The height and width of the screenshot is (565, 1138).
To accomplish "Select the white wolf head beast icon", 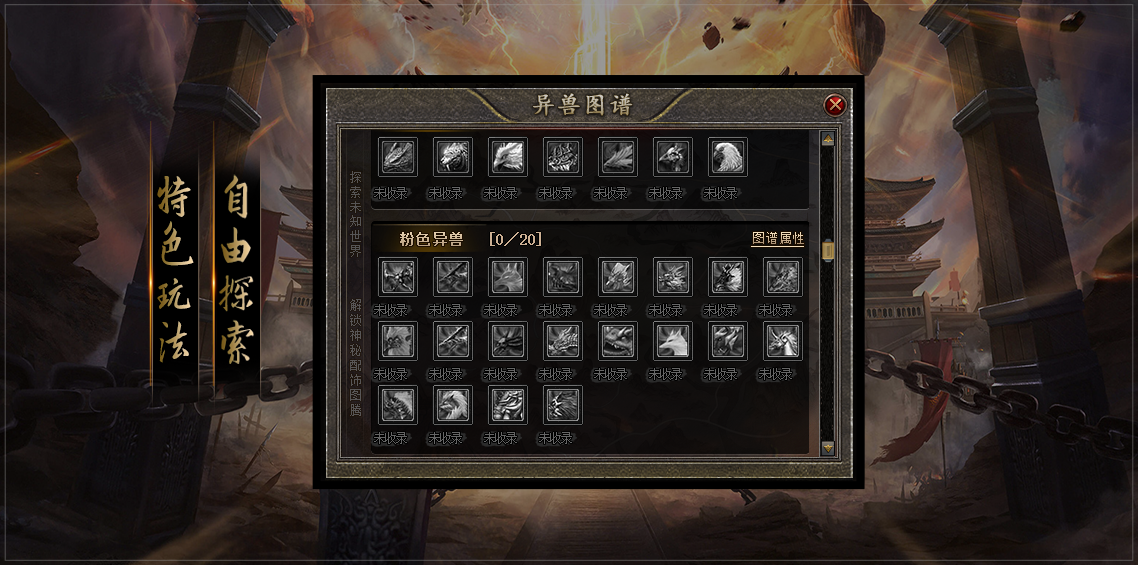I will 673,341.
